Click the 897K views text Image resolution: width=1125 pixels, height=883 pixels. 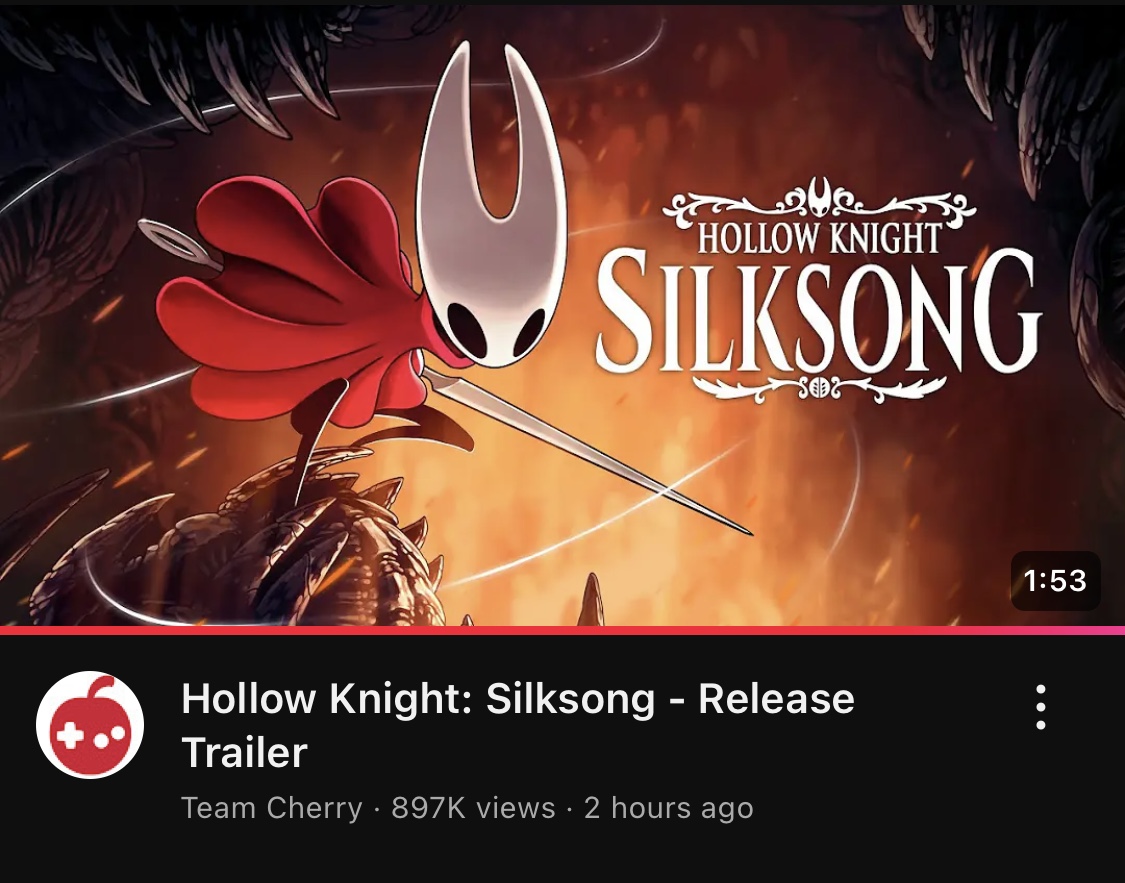(474, 808)
